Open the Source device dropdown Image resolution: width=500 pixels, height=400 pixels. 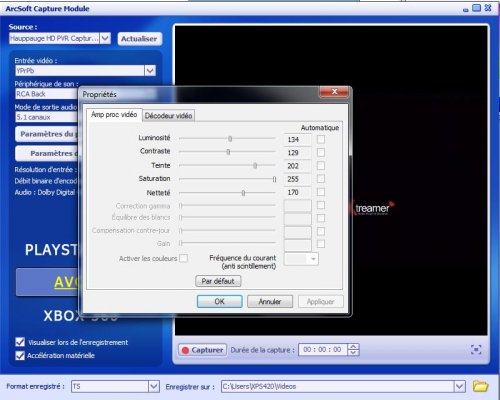click(x=105, y=38)
